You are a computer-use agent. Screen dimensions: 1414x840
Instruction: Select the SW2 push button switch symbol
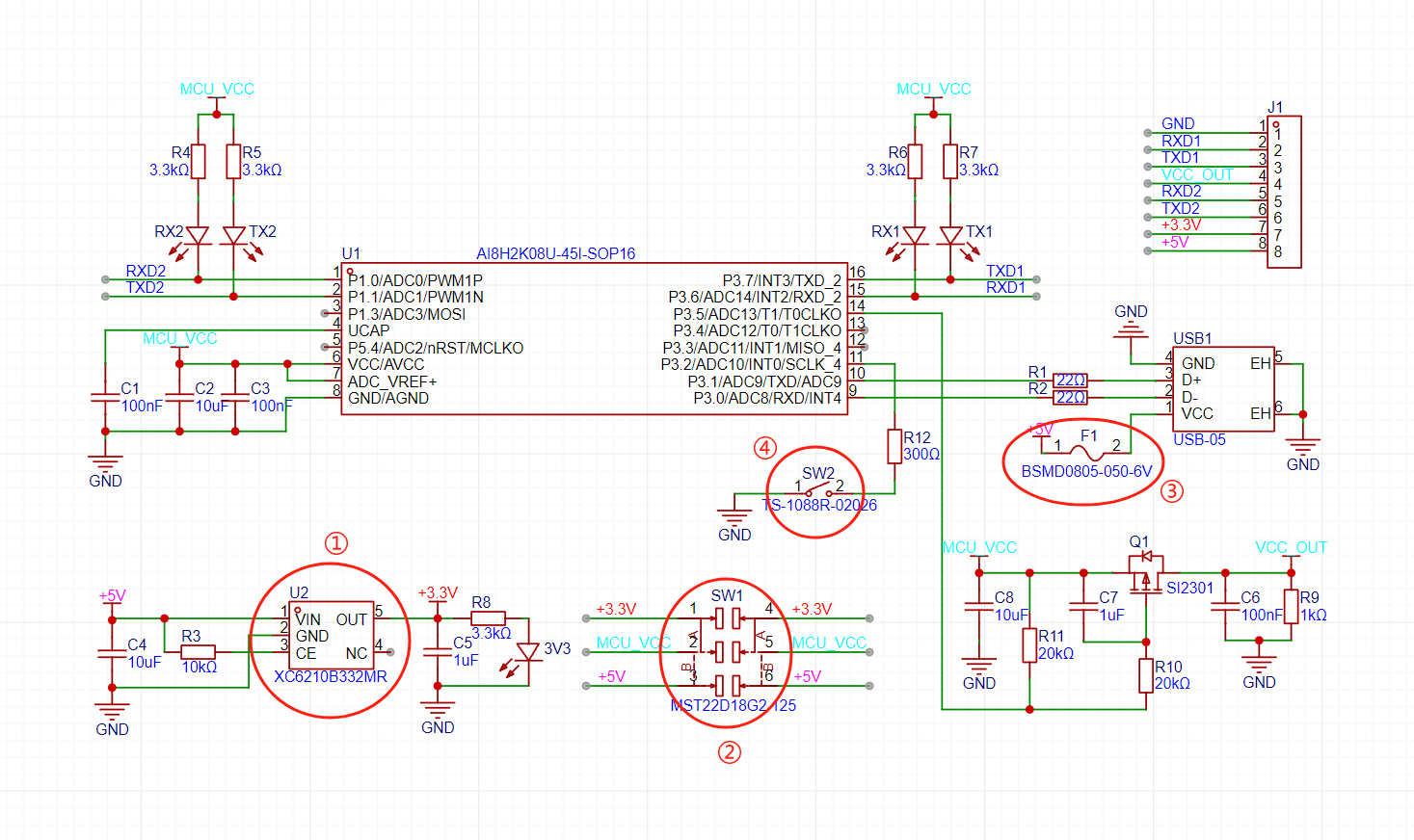[x=818, y=491]
